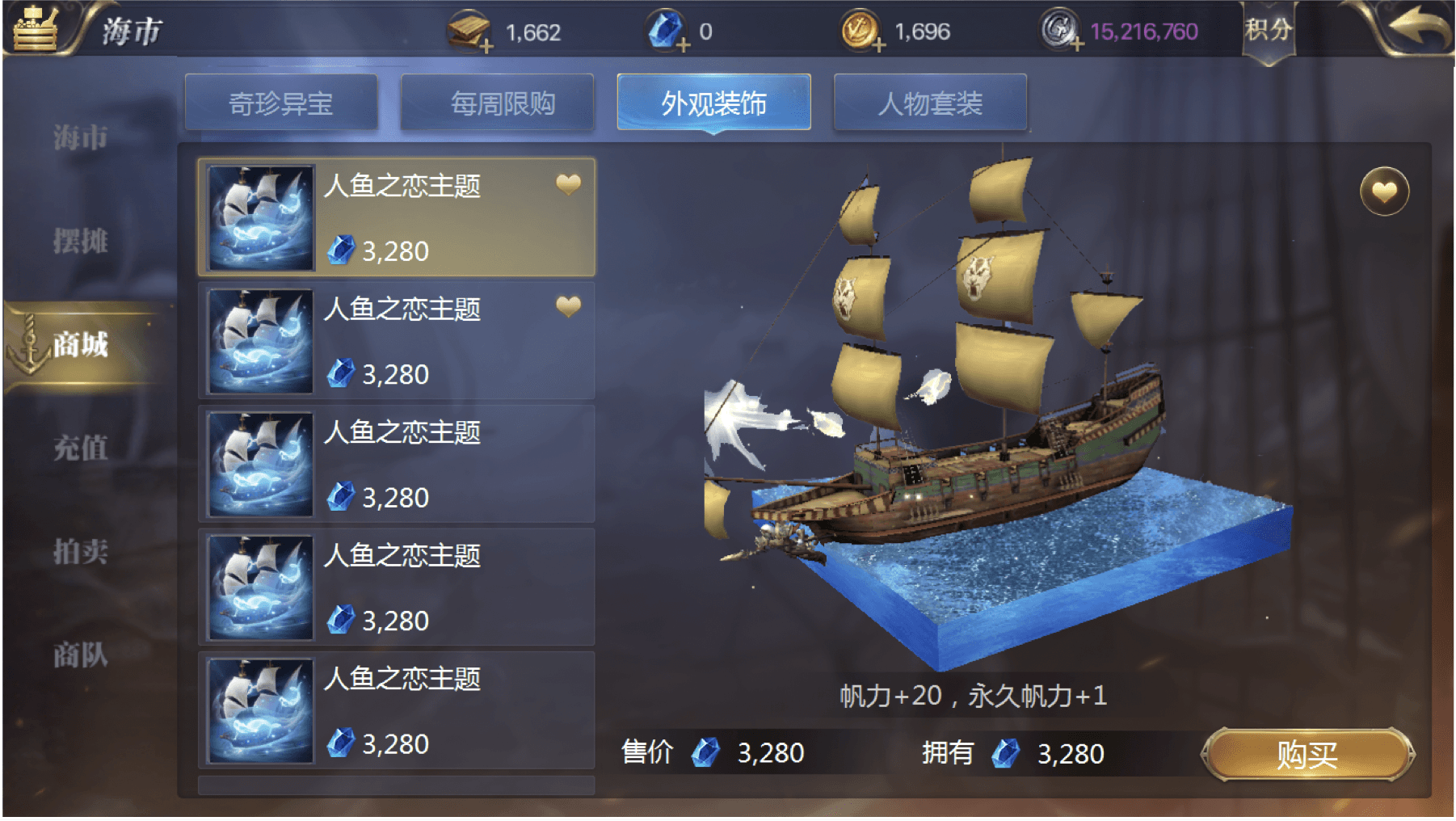
Task: Add more silver coins currency
Action: point(1077,44)
